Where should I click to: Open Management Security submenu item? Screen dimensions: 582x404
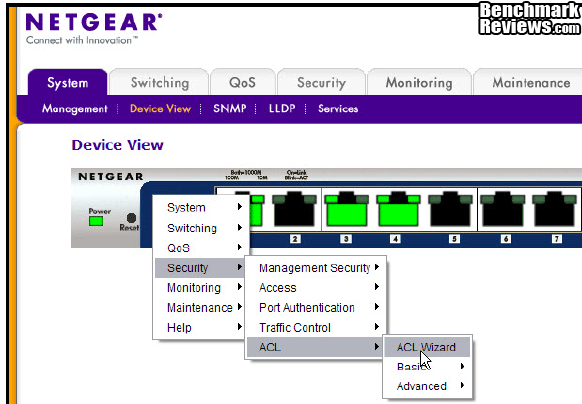pyautogui.click(x=315, y=268)
